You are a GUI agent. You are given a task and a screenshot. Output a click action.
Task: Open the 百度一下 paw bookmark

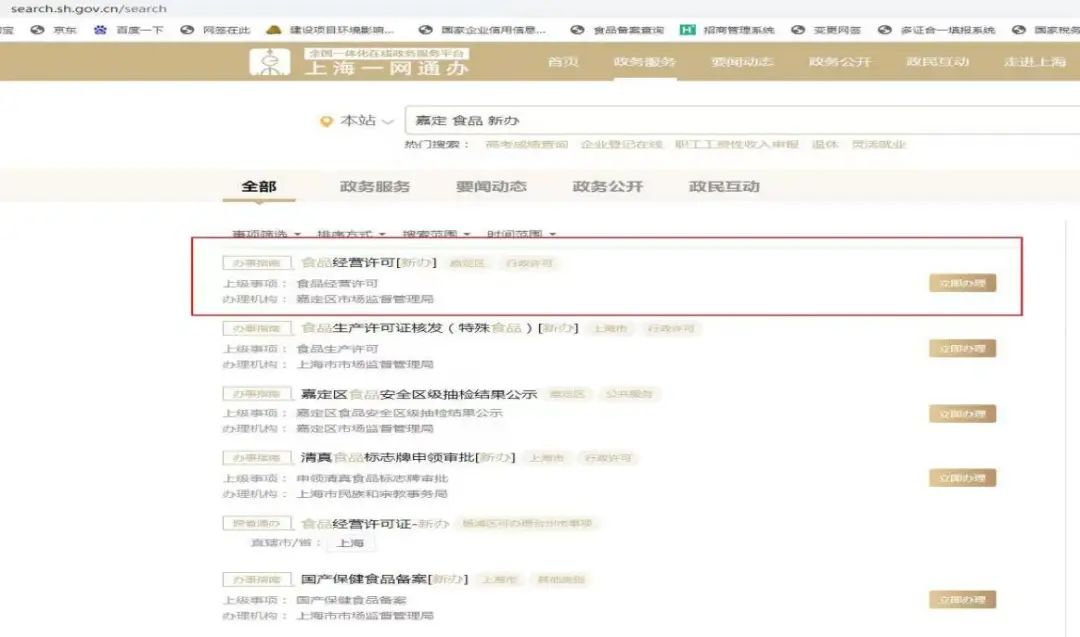click(100, 30)
